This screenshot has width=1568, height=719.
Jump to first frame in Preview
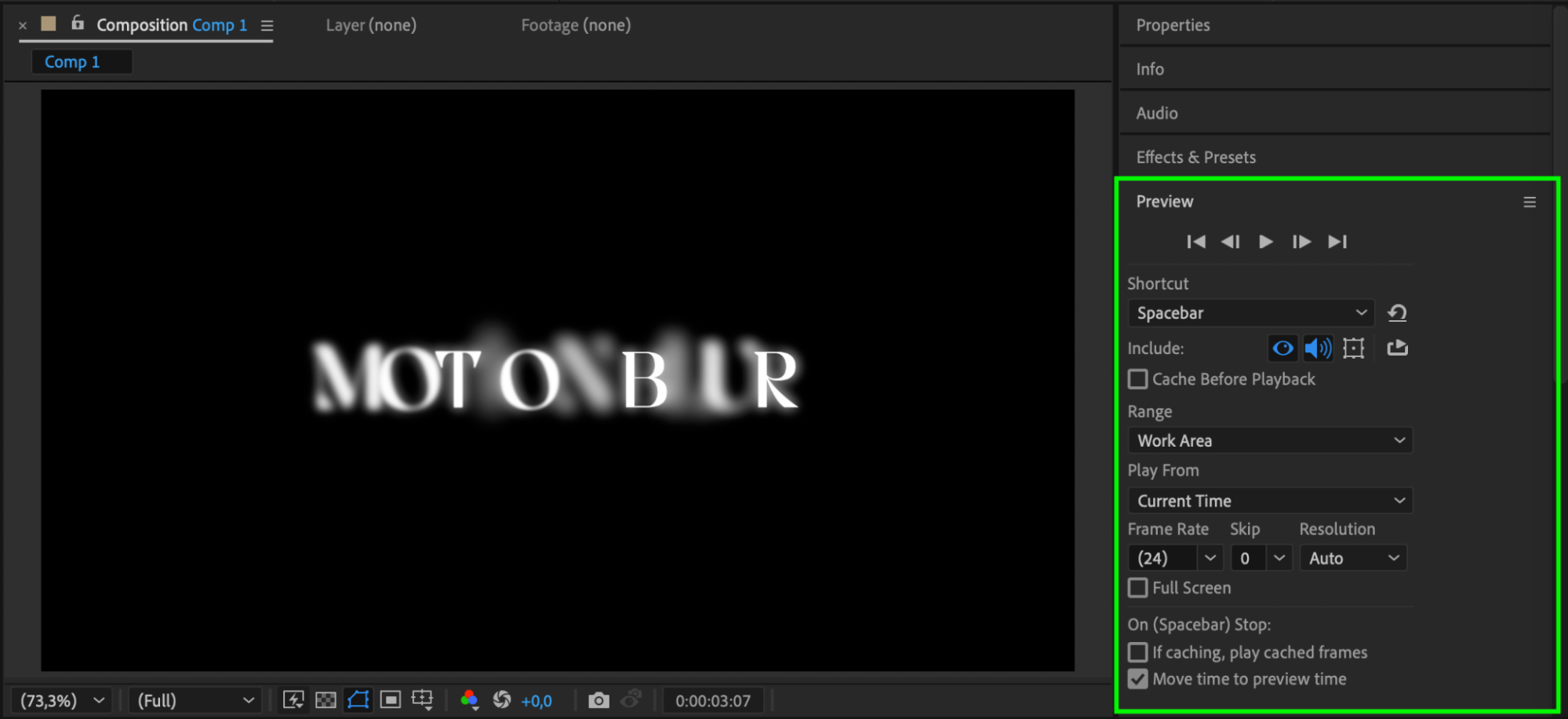(x=1196, y=242)
